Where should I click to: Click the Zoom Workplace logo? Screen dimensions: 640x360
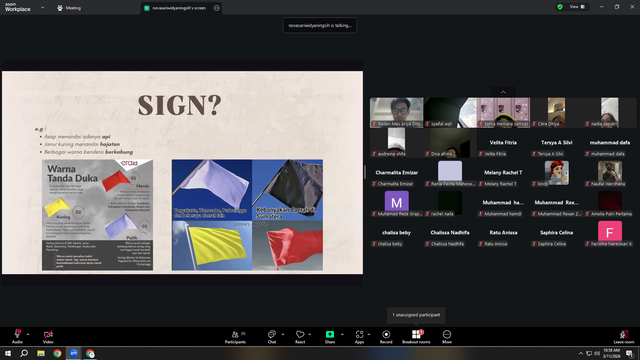pyautogui.click(x=18, y=7)
